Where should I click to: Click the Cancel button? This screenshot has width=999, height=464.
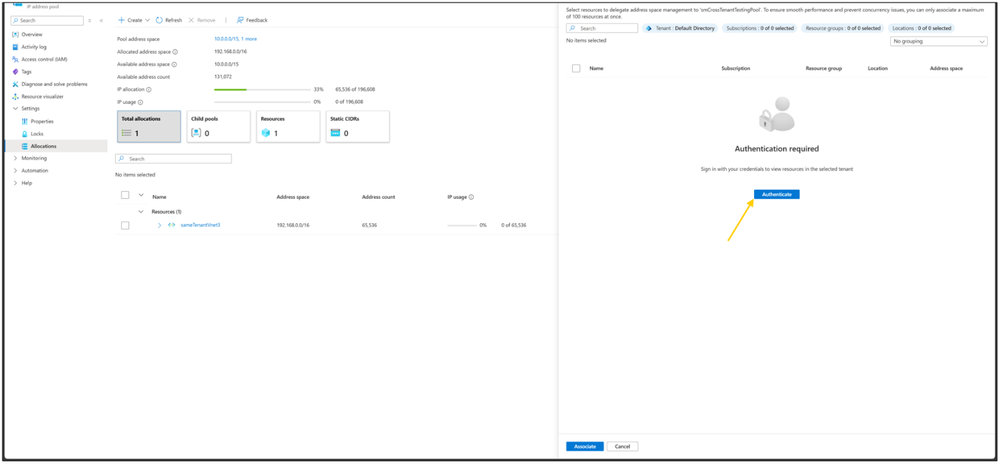pos(622,447)
